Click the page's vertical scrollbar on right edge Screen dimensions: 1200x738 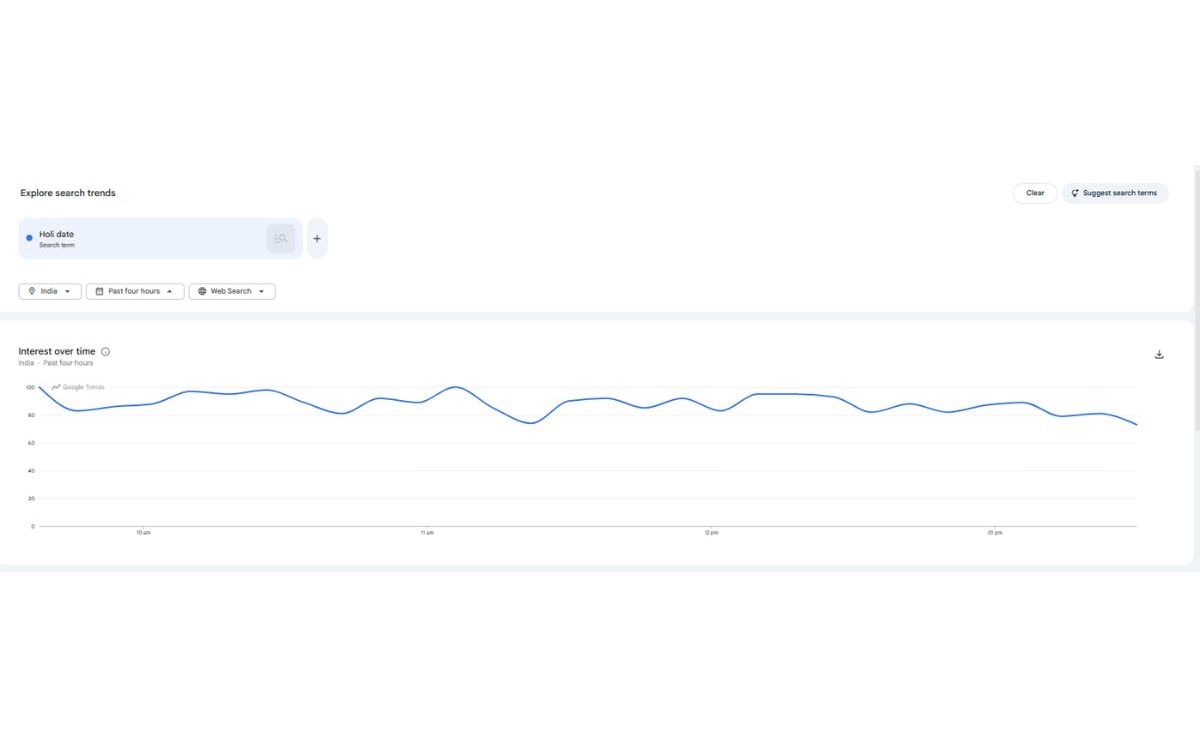click(x=1196, y=300)
